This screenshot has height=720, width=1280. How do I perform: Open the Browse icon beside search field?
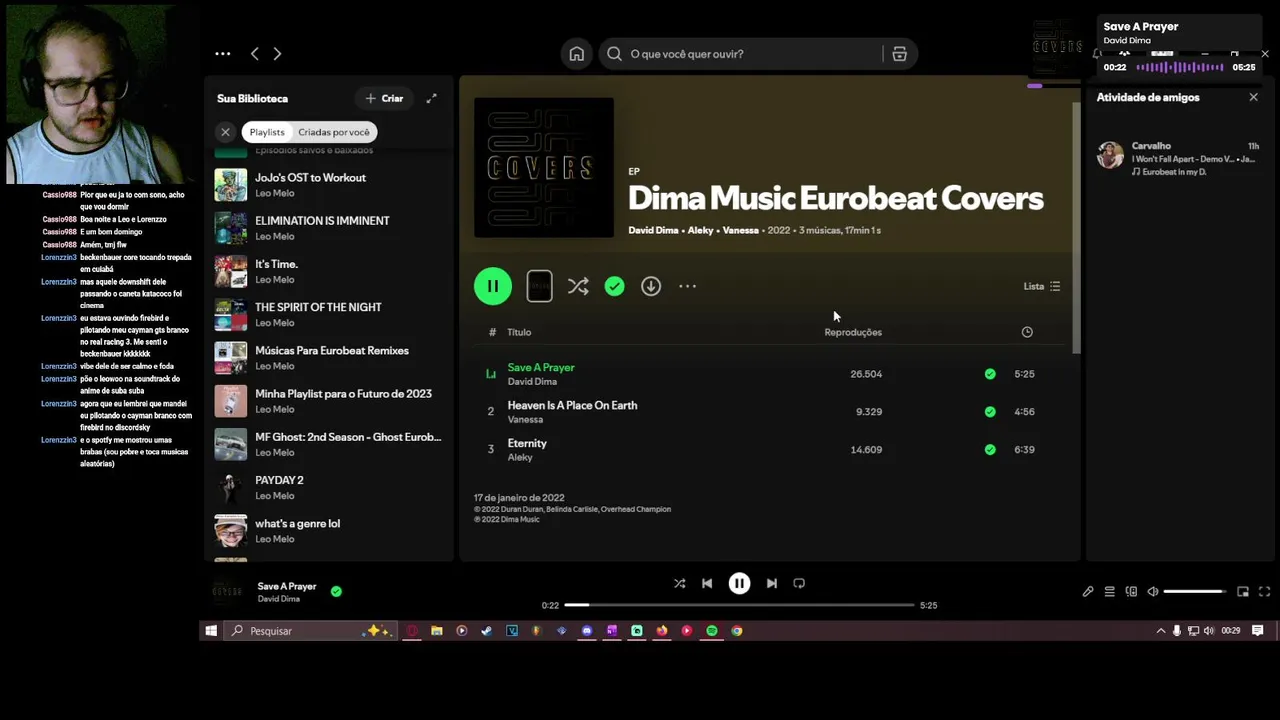(x=899, y=54)
